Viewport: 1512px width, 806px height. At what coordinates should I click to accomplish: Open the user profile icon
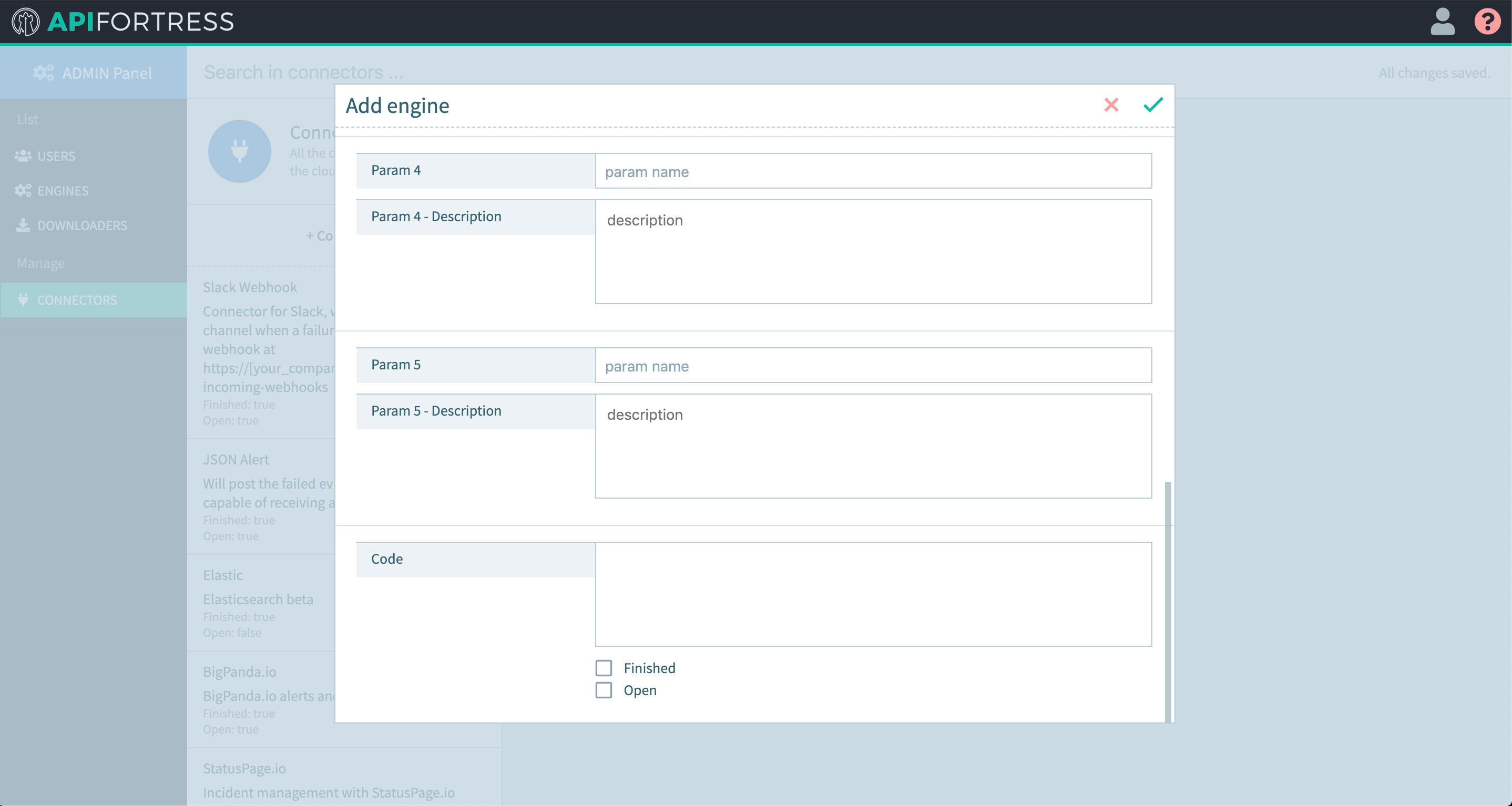click(1443, 22)
